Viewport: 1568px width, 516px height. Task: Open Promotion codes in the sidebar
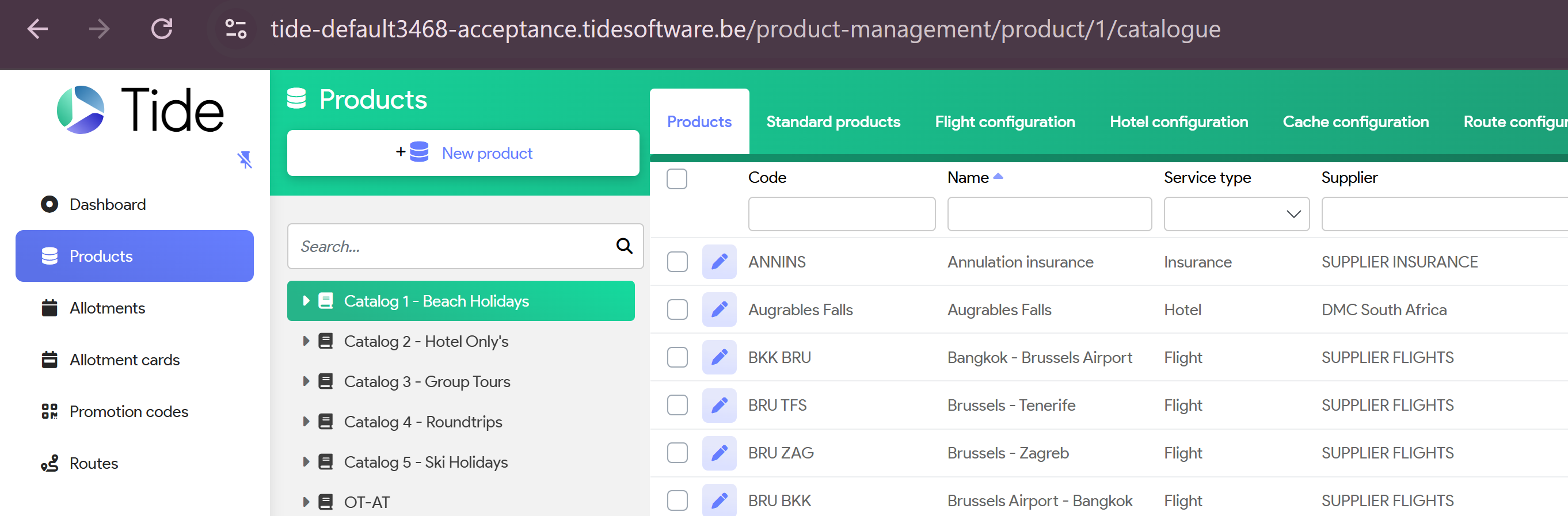tap(128, 411)
